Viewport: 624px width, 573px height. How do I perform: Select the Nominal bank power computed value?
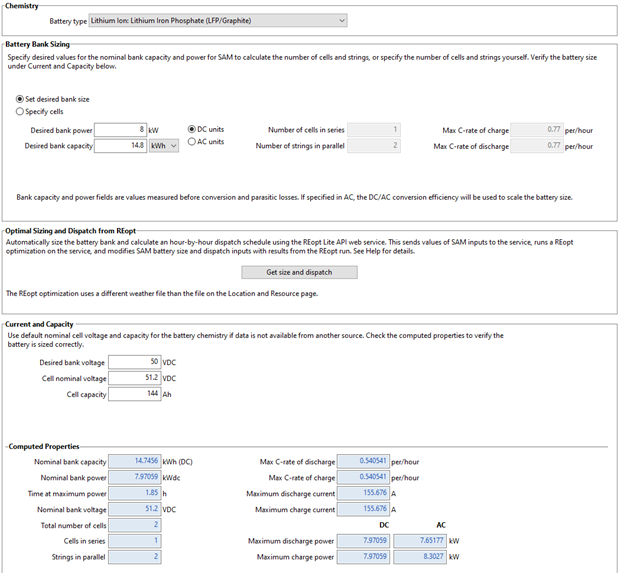(x=133, y=477)
